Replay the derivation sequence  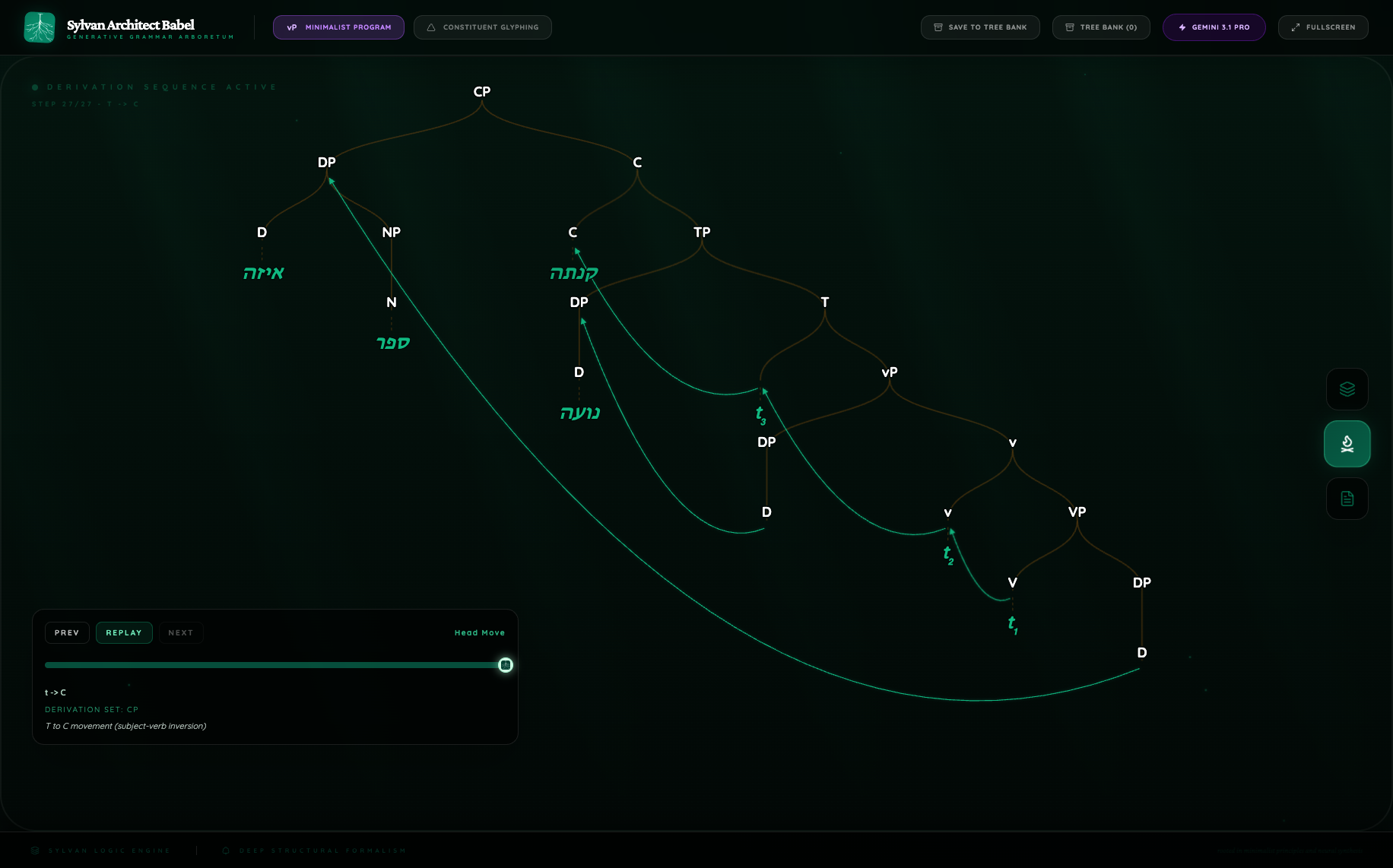(x=124, y=632)
